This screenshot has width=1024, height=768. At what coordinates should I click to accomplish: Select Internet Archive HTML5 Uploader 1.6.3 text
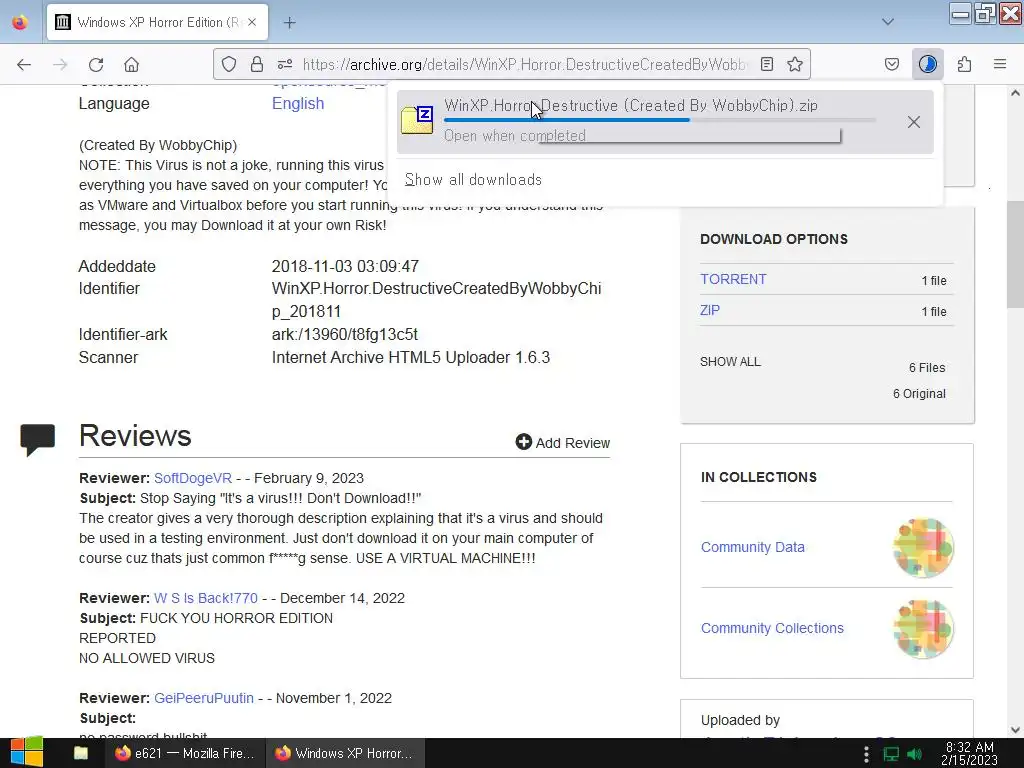point(411,357)
